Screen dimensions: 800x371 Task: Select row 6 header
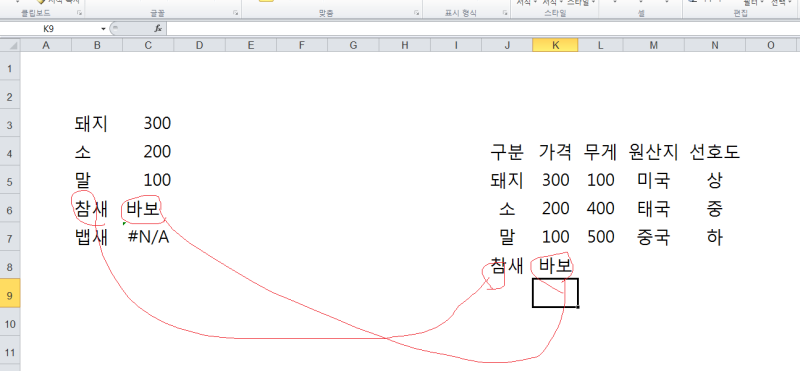point(10,208)
